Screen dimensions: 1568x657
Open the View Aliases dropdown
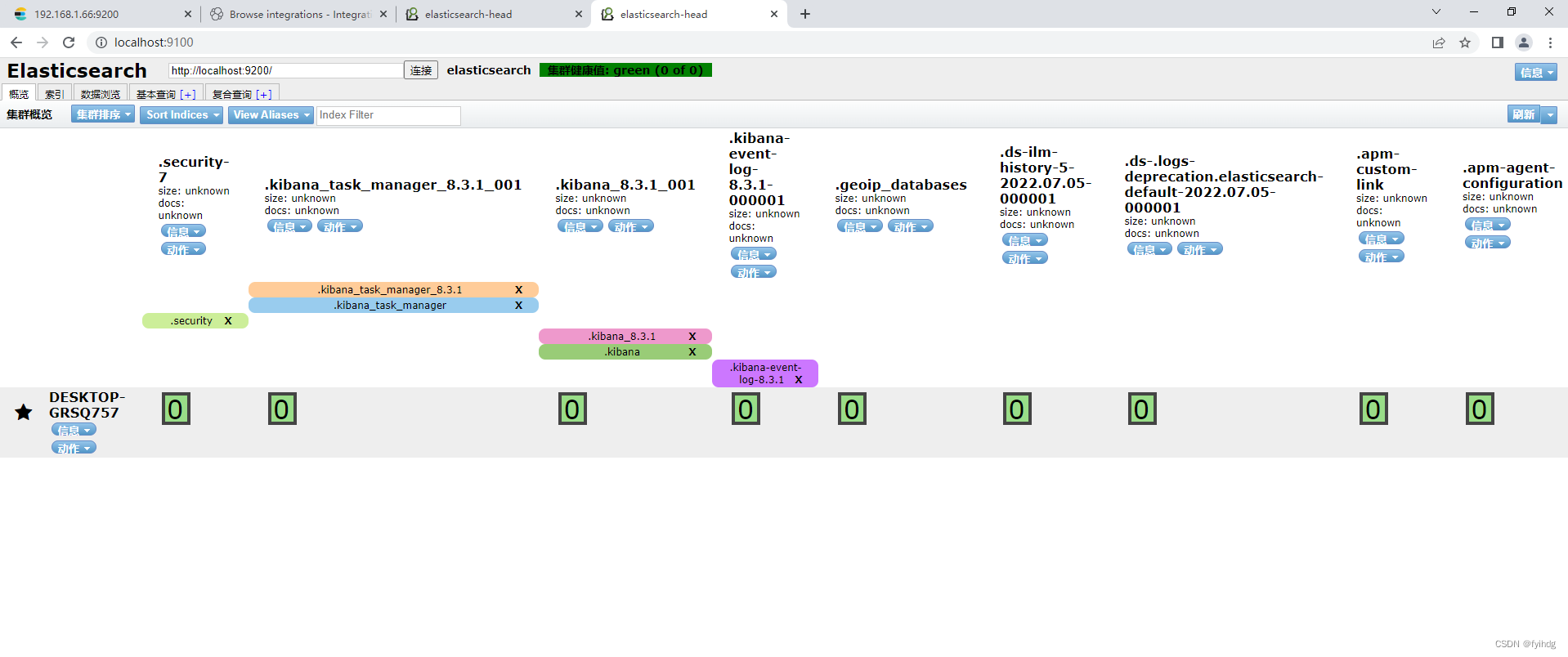coord(271,115)
